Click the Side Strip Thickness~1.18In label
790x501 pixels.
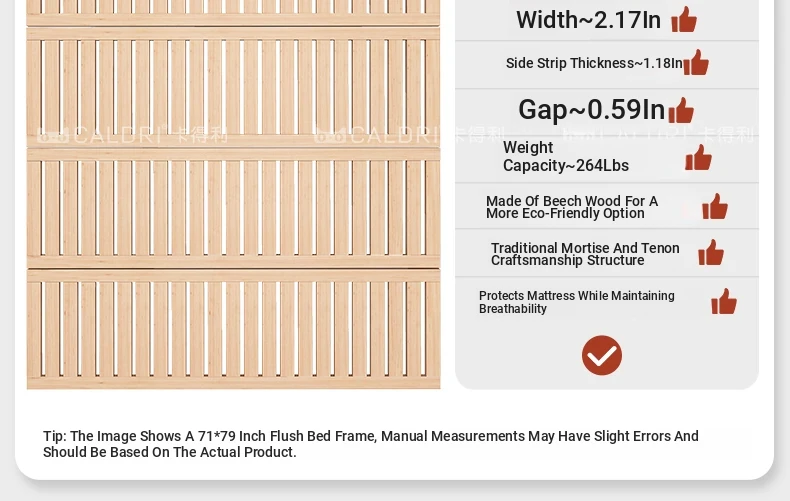pyautogui.click(x=594, y=63)
